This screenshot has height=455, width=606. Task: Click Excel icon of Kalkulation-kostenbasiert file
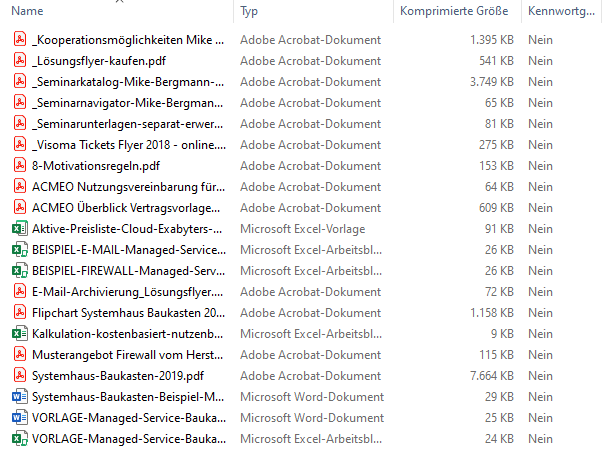coord(19,333)
